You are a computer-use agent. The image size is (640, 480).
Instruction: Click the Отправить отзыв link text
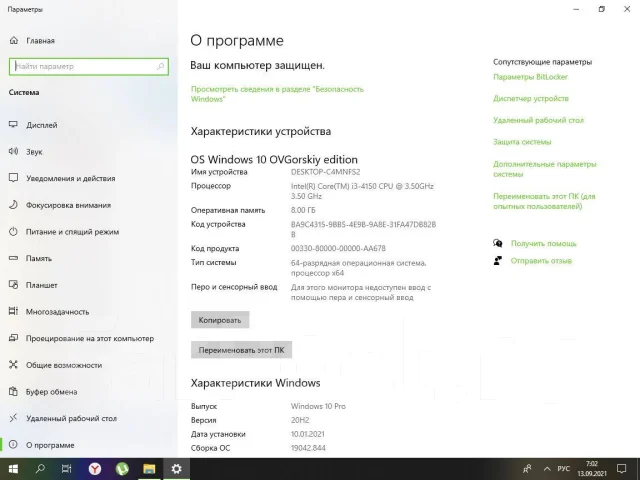click(x=541, y=260)
